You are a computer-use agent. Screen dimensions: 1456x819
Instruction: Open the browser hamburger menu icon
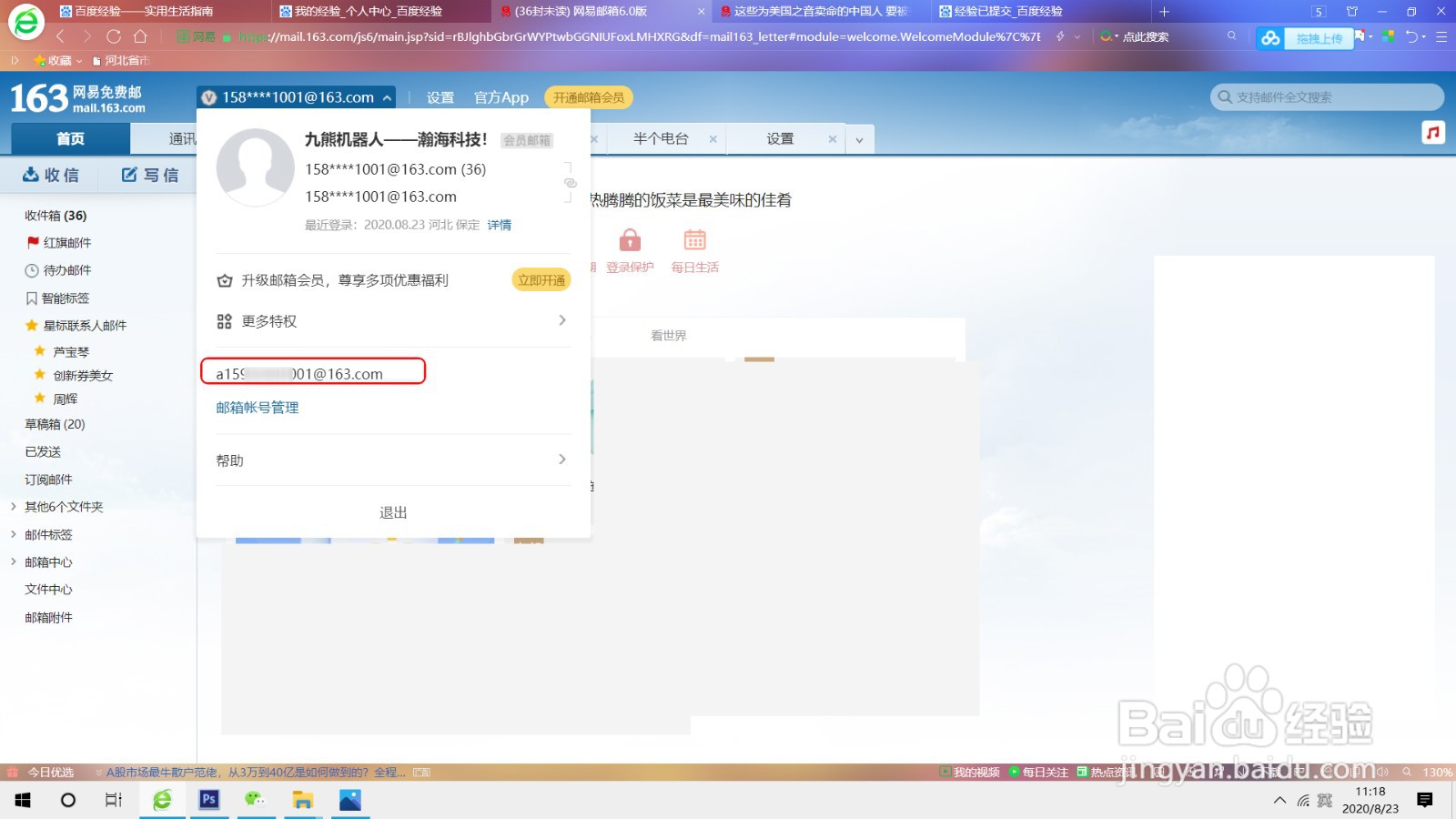coord(1441,37)
